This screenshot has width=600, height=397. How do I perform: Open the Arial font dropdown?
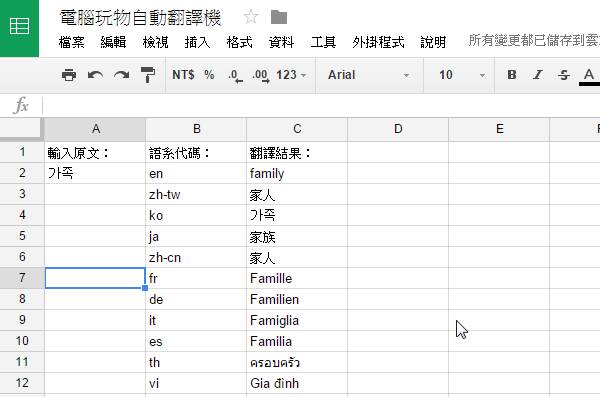pyautogui.click(x=368, y=75)
